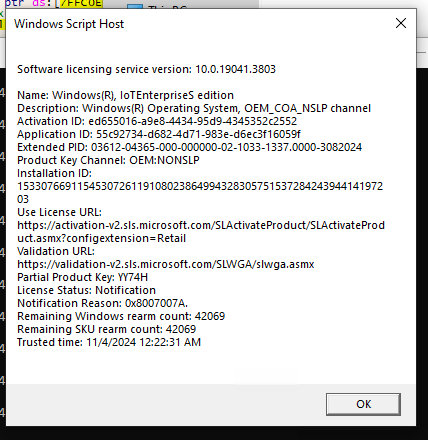Screen dimensions: 428x440
Task: Click the OEM_COA_NSLP channel description line
Action: 194,108
